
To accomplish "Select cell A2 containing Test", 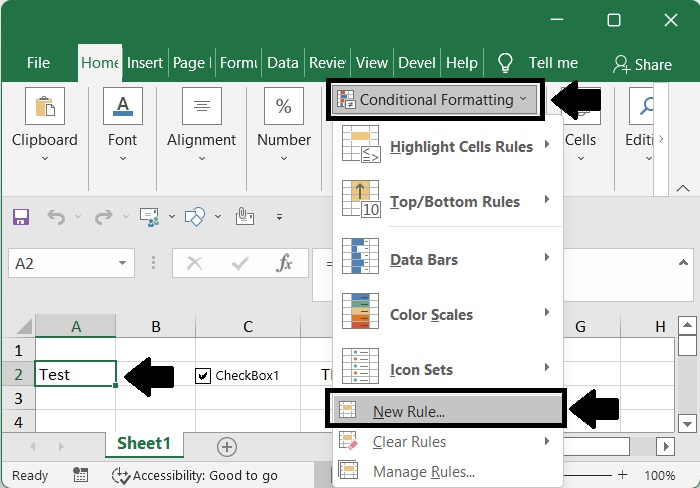I will (75, 374).
